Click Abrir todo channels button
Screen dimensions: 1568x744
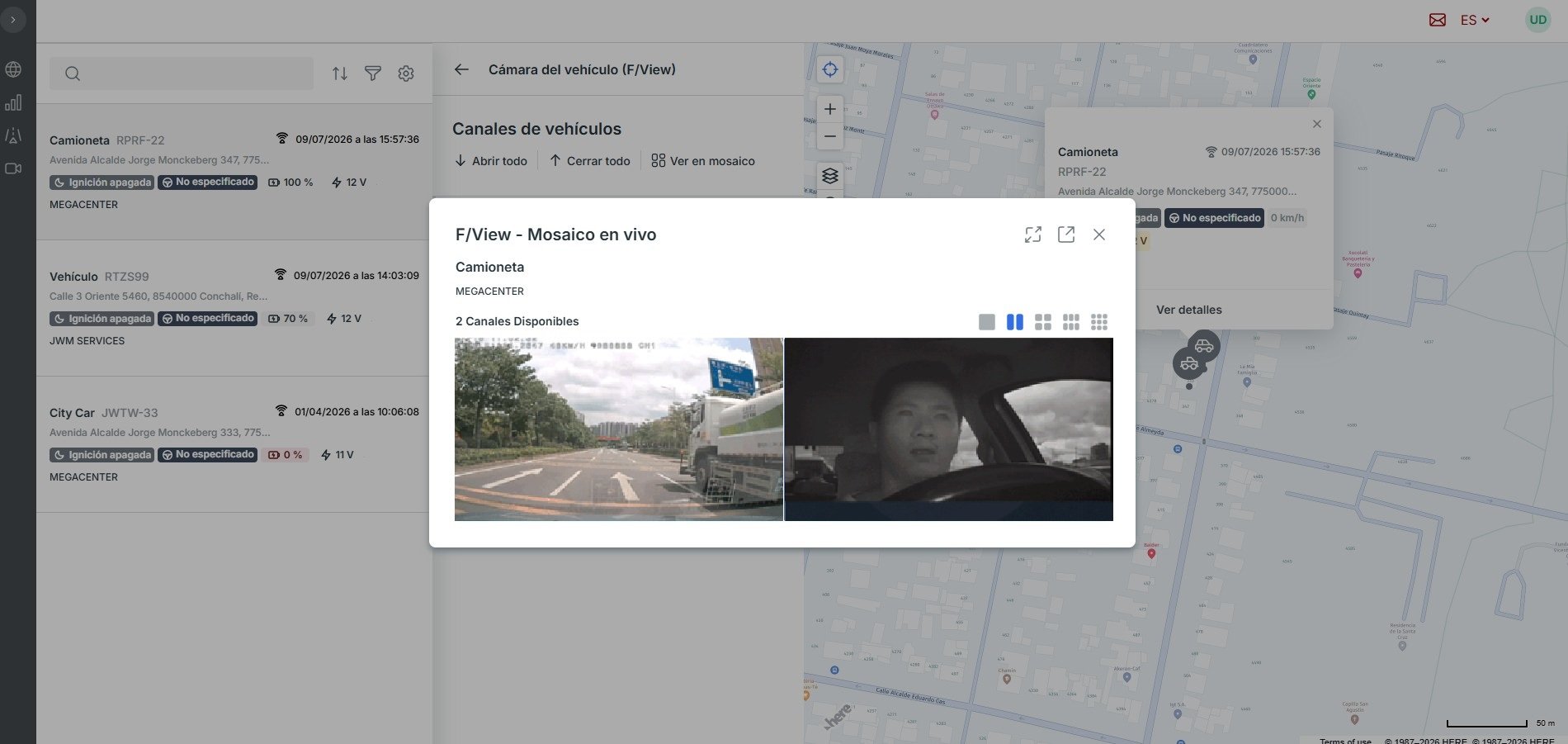tap(491, 161)
